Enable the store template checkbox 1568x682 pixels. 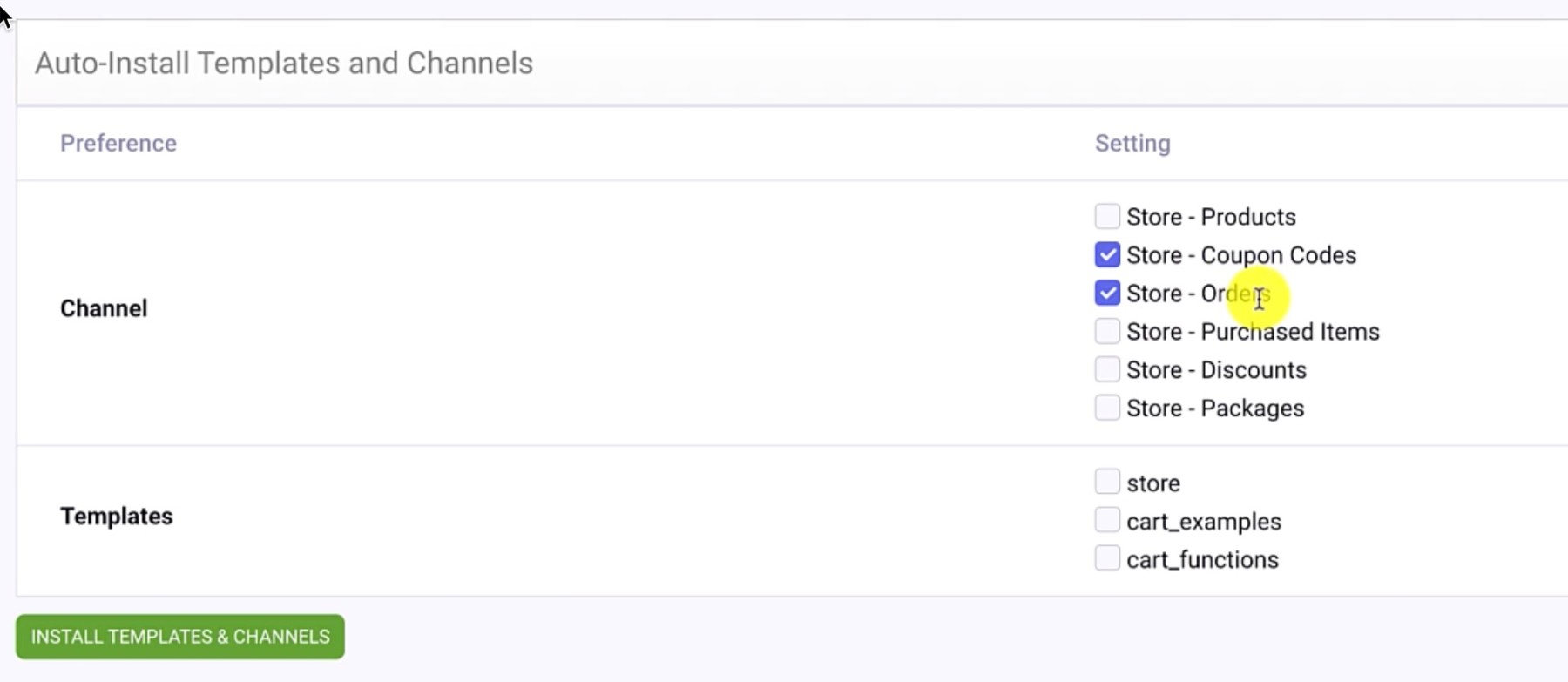(x=1106, y=480)
